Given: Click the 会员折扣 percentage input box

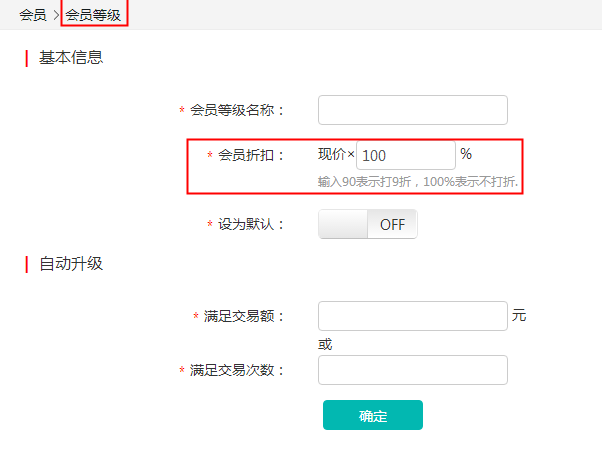Looking at the screenshot, I should click(x=405, y=155).
